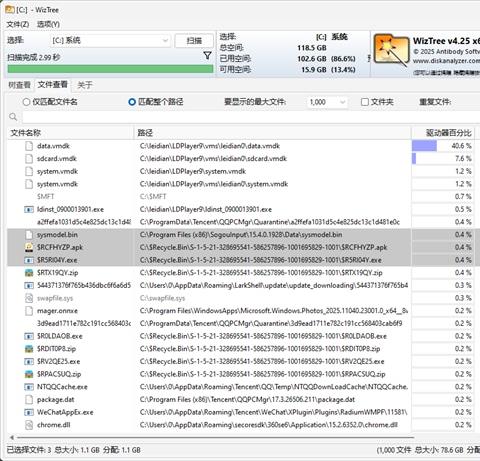The height and width of the screenshot is (461, 480).
Task: Click file icon of sdcard.vmdk
Action: 29,158
